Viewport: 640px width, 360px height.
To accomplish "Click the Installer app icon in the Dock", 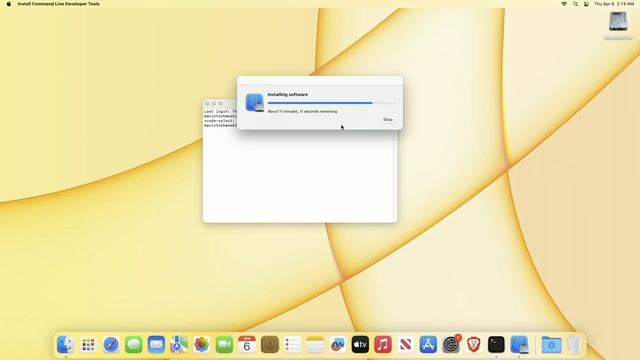I will pyautogui.click(x=519, y=344).
